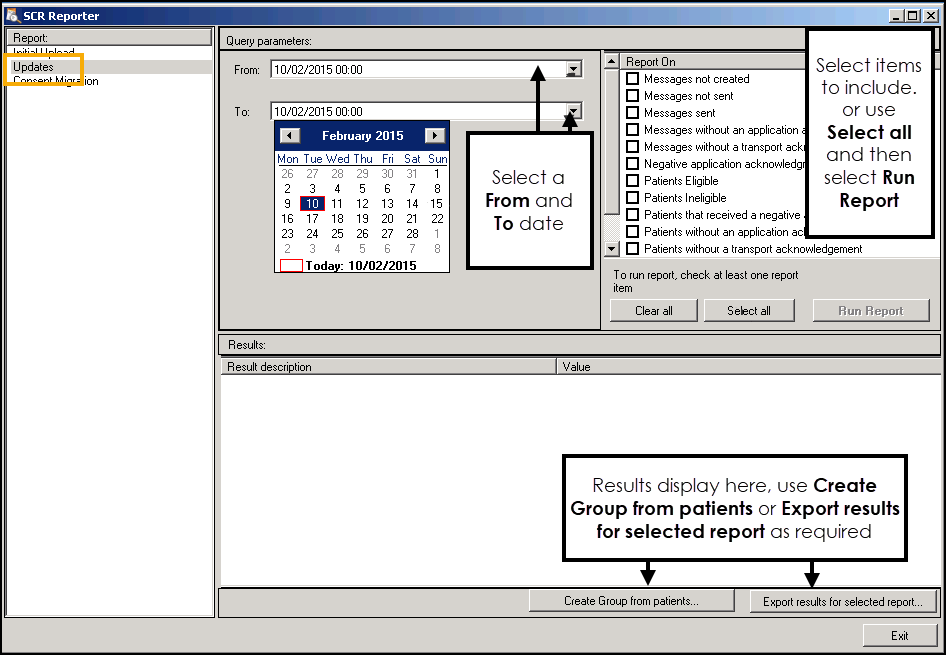Screen dimensions: 946x655
Task: Go to previous month in calendar
Action: [289, 136]
